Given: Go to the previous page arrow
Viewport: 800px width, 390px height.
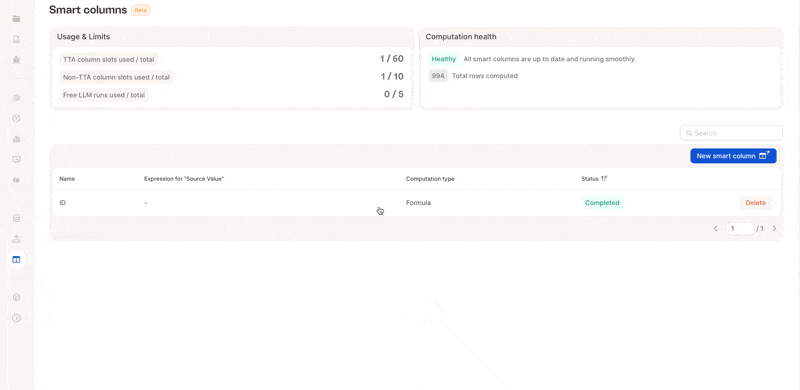Looking at the screenshot, I should [x=716, y=229].
